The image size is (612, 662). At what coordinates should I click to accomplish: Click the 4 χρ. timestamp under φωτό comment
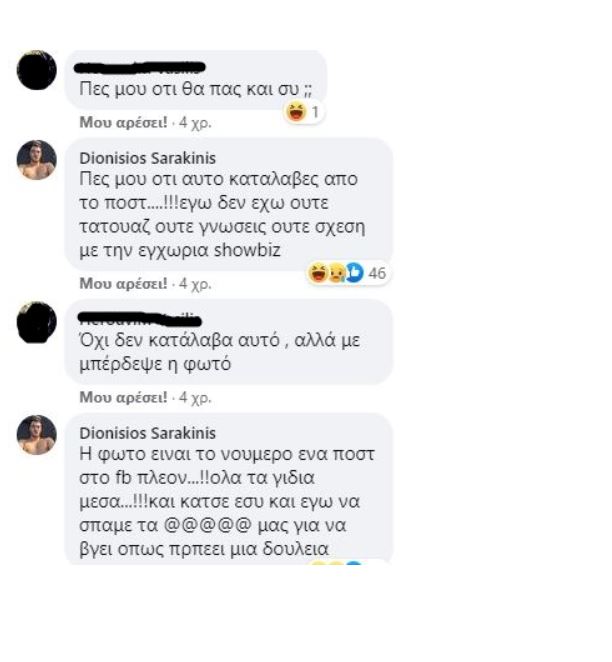(x=195, y=397)
